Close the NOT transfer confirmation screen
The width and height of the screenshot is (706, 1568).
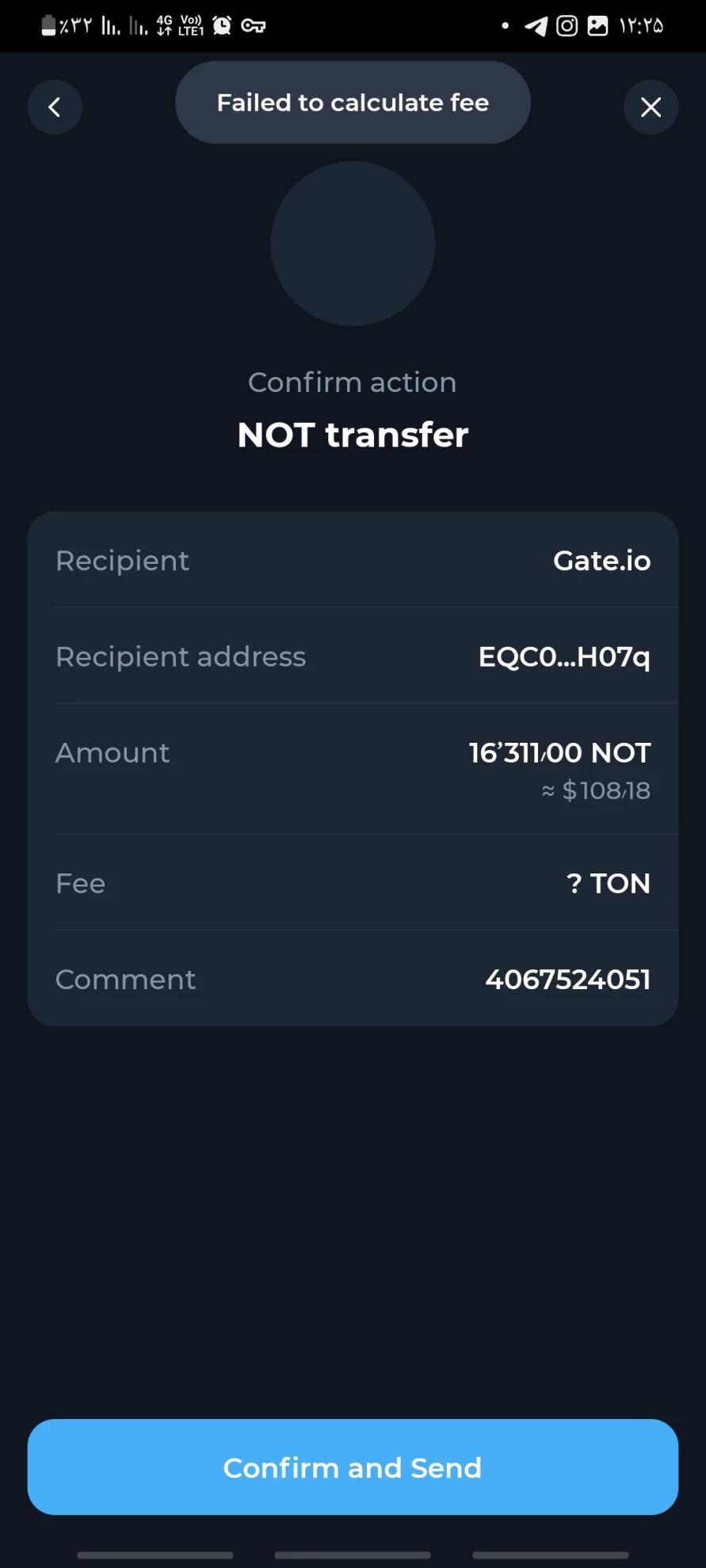651,107
